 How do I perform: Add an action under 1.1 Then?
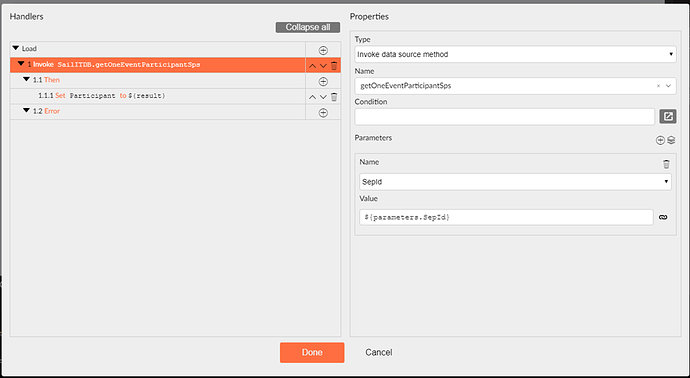tap(323, 81)
